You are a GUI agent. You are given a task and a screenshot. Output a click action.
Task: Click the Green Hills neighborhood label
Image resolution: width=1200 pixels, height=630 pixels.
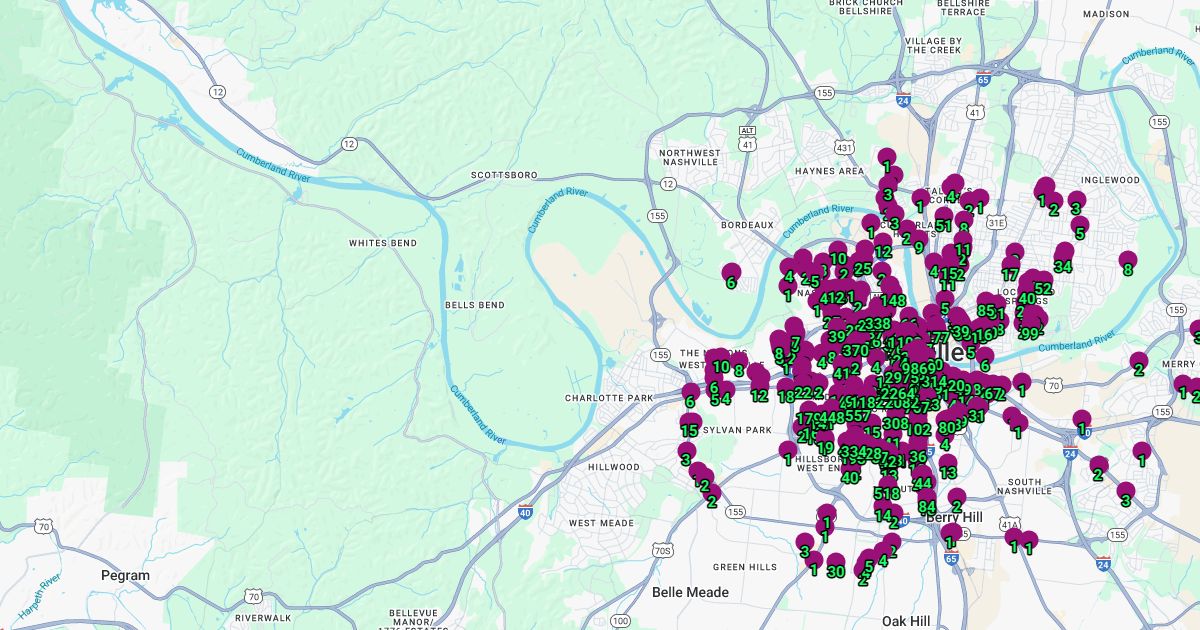pos(745,567)
